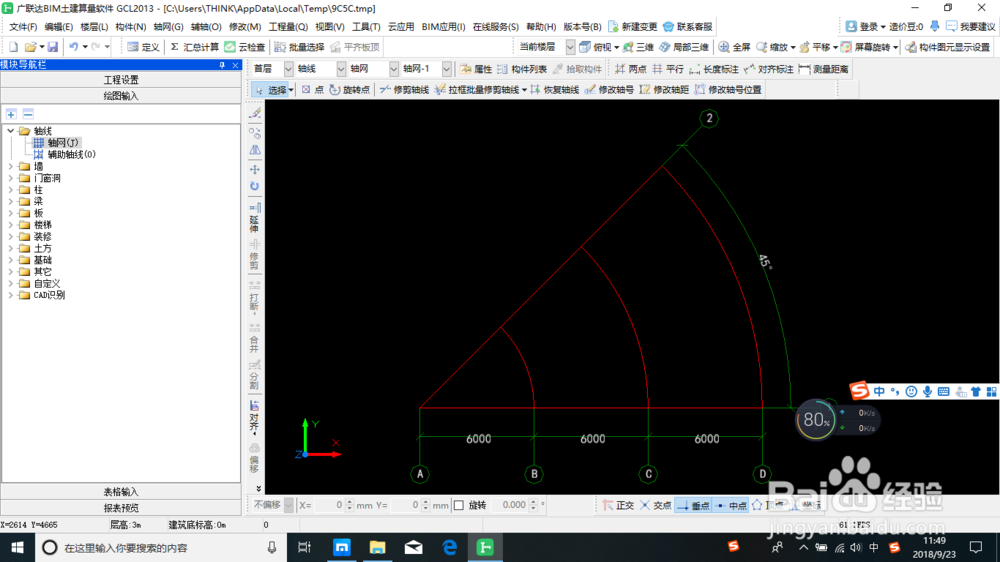Open the 轴网-1 component dropdown
Viewport: 1000px width, 562px height.
[446, 69]
